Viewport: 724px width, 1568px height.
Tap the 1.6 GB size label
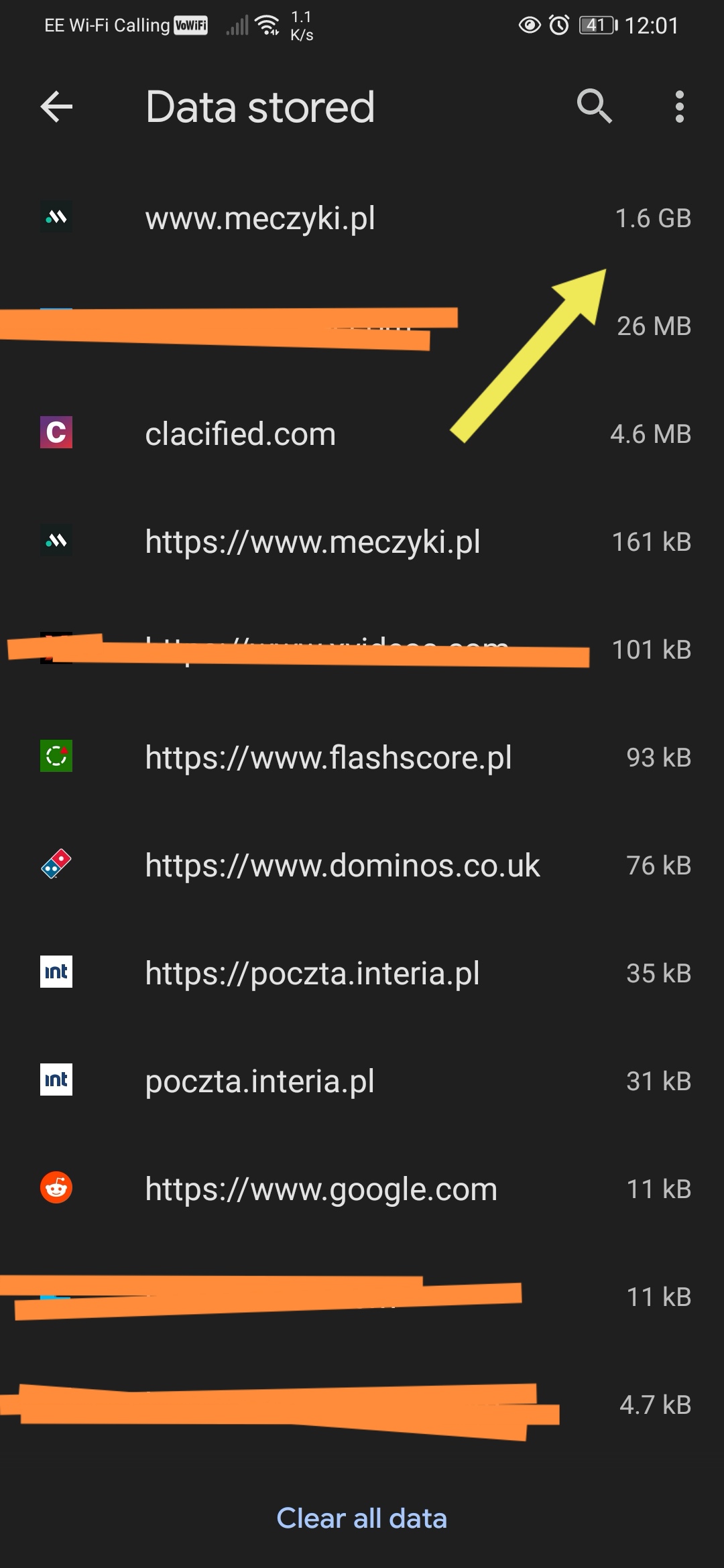click(x=653, y=218)
